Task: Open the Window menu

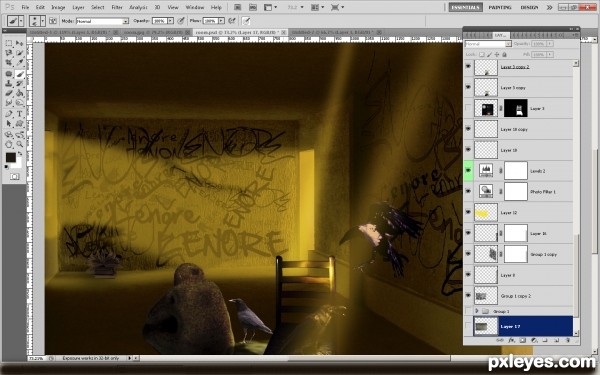Action: 194,7
